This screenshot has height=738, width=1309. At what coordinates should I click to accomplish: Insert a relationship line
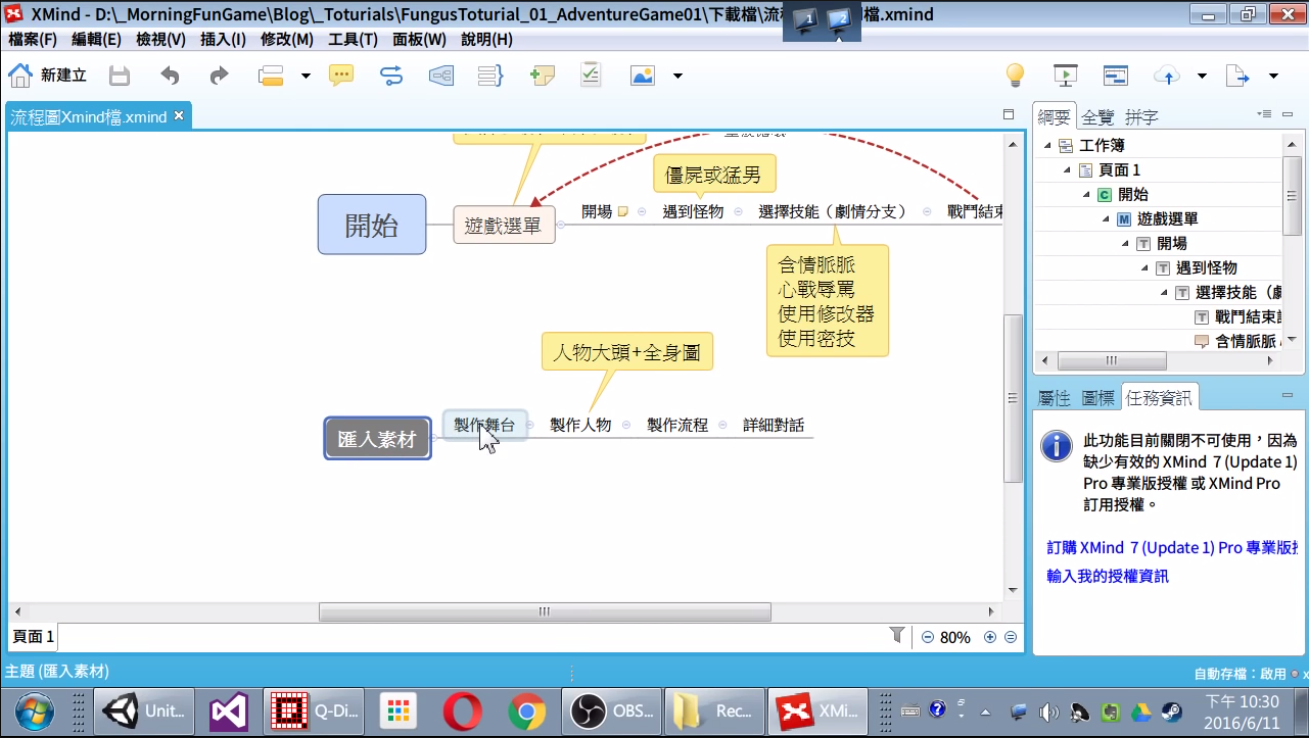[x=391, y=76]
